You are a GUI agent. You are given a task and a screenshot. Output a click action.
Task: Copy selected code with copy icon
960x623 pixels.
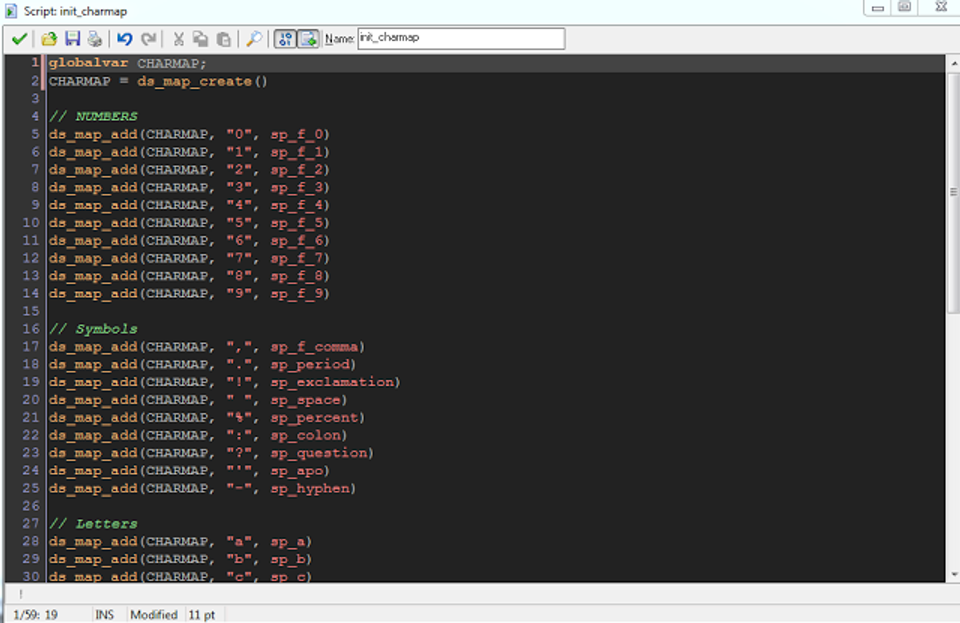coord(201,39)
